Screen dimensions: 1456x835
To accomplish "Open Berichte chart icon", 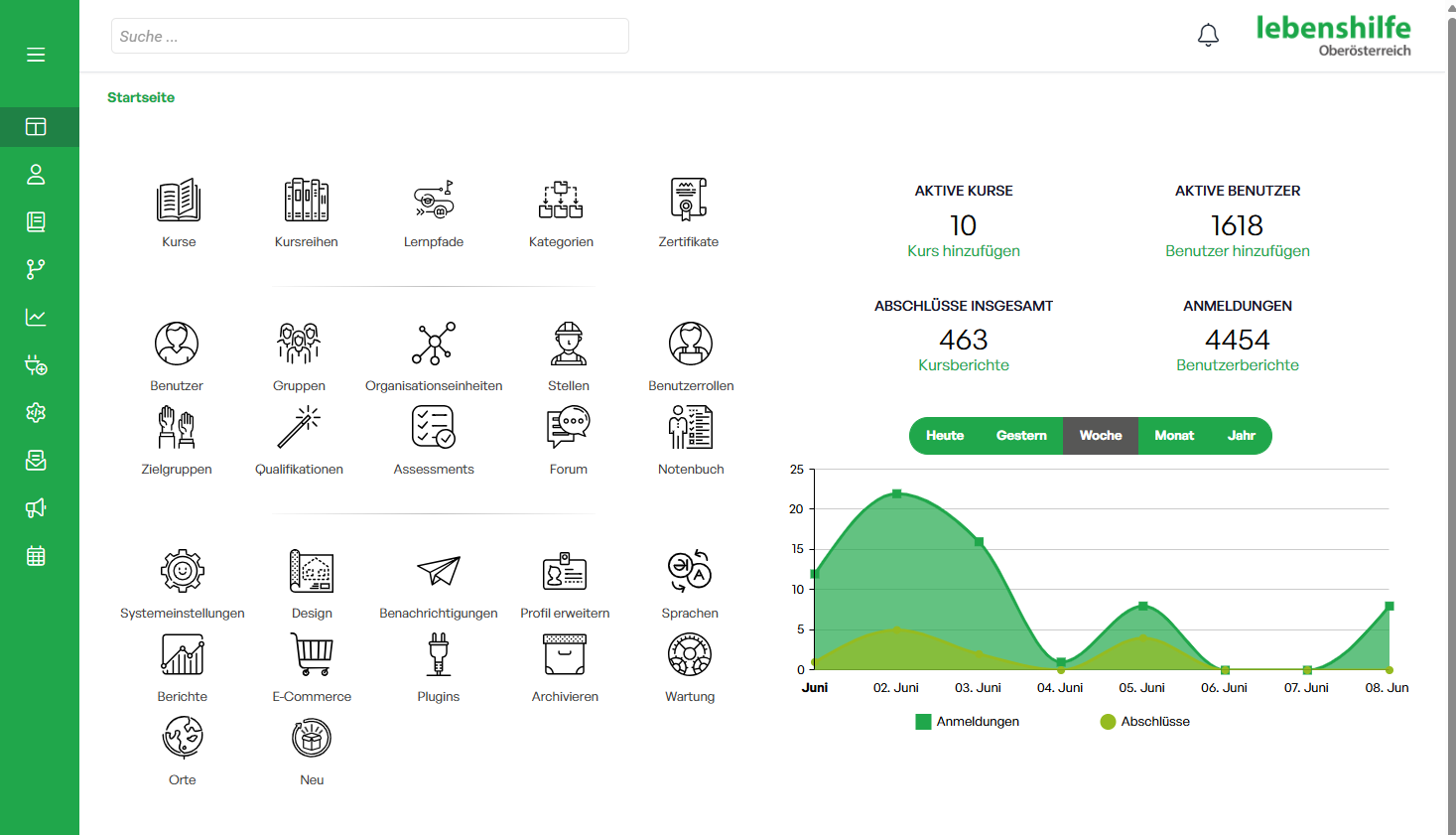I will [183, 654].
